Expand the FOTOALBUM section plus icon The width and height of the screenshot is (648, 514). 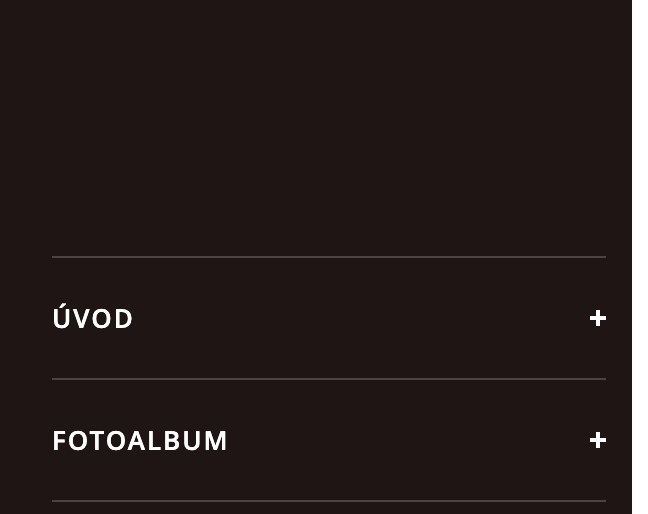pyautogui.click(x=598, y=440)
